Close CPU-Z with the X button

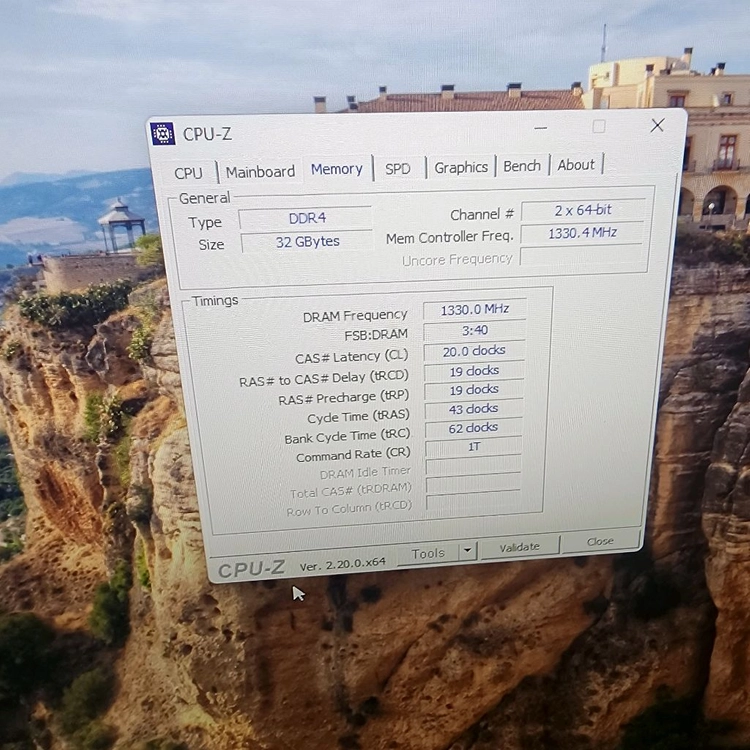(657, 125)
